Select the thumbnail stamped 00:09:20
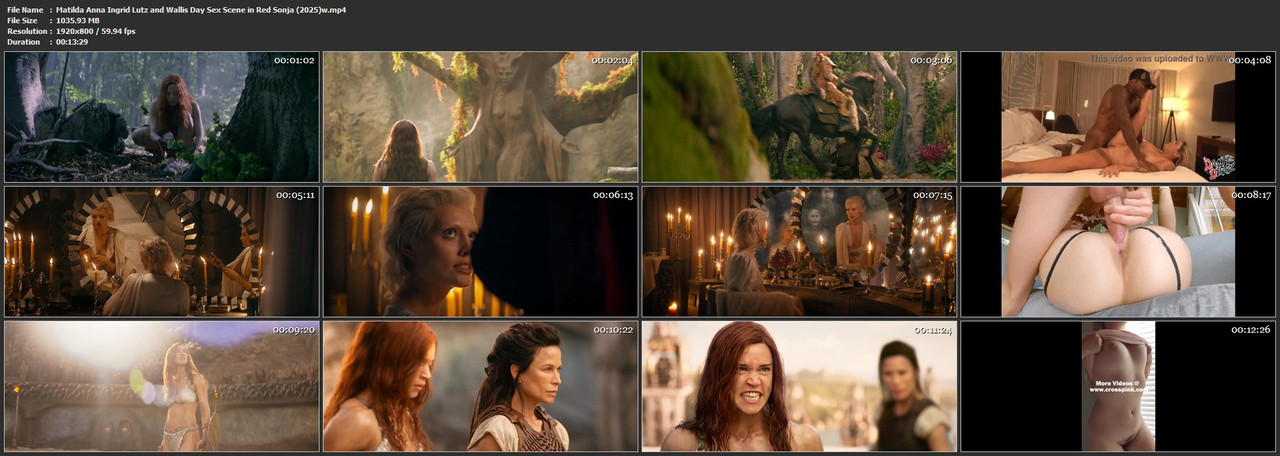 point(162,386)
